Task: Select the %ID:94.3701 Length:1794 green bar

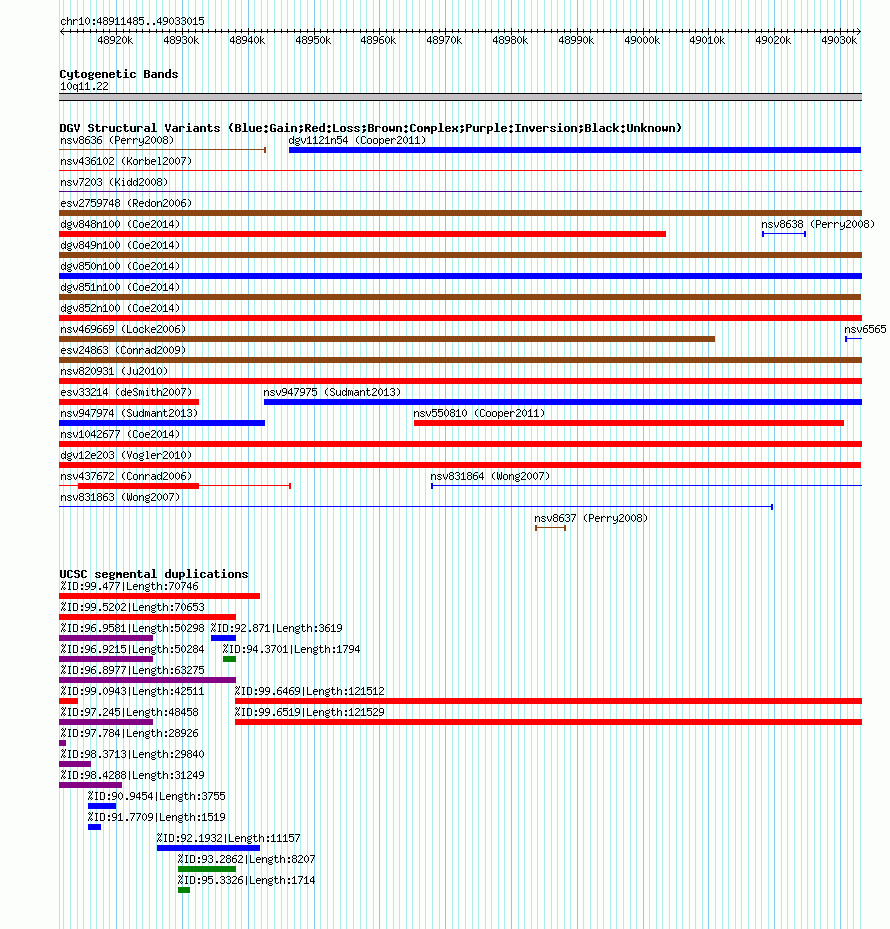Action: (x=229, y=659)
